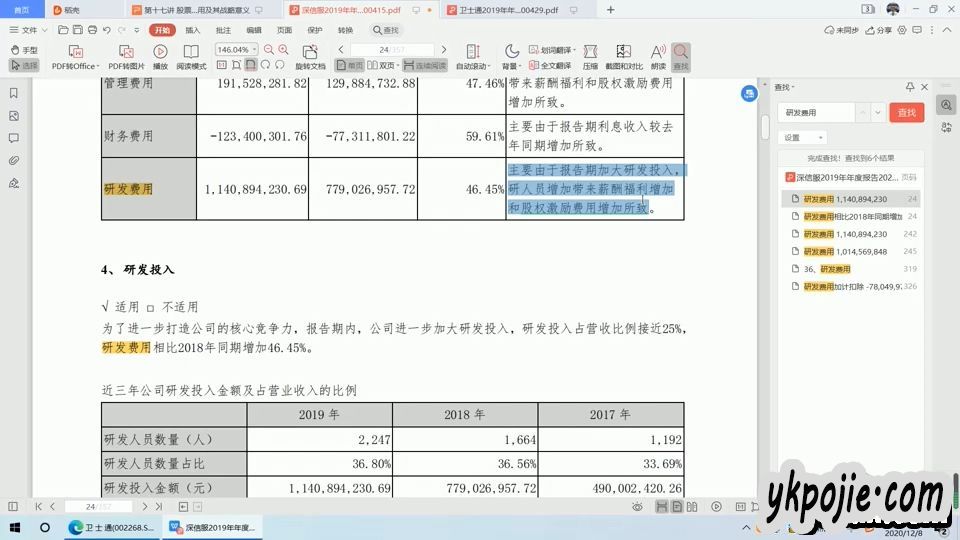Viewport: 960px width, 540px height.
Task: Click the 压缩 compress icon
Action: tap(590, 56)
